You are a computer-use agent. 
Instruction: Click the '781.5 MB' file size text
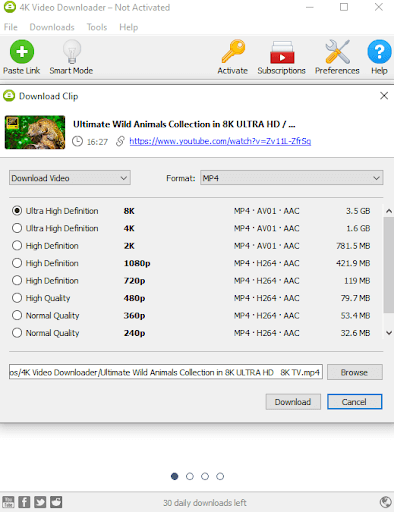pos(353,246)
